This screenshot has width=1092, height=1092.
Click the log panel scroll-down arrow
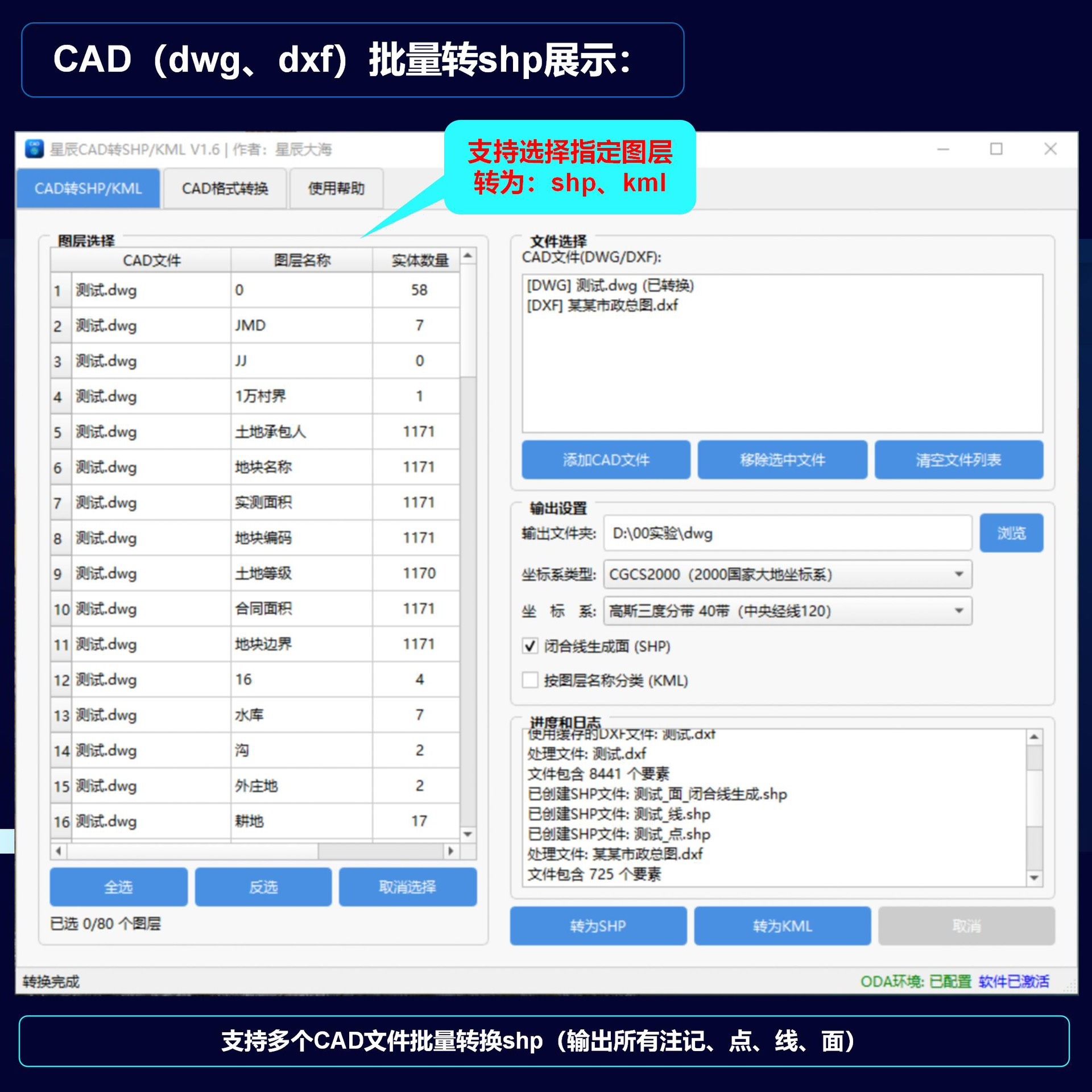(1034, 878)
